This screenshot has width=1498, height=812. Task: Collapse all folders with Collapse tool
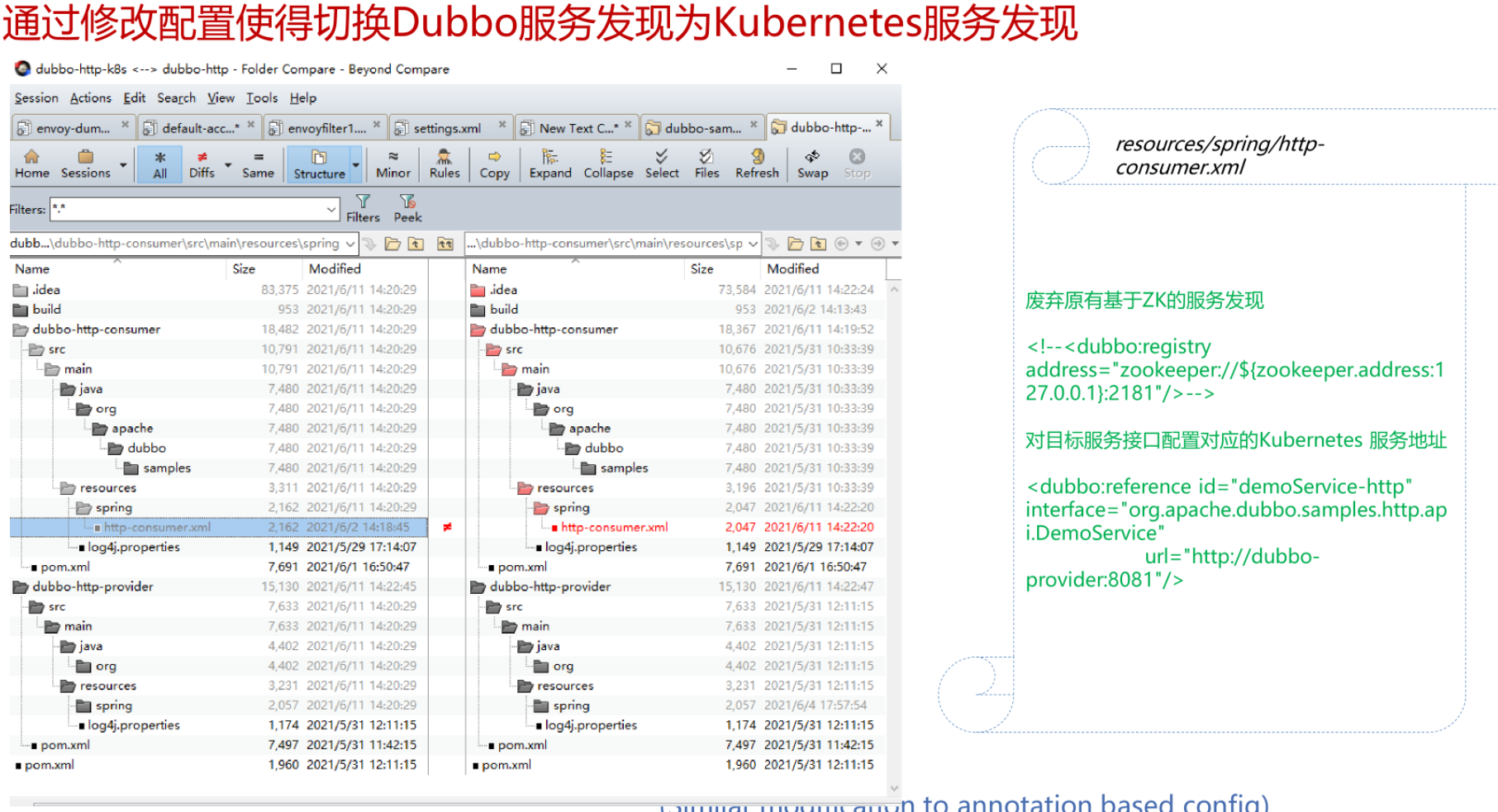click(x=608, y=164)
